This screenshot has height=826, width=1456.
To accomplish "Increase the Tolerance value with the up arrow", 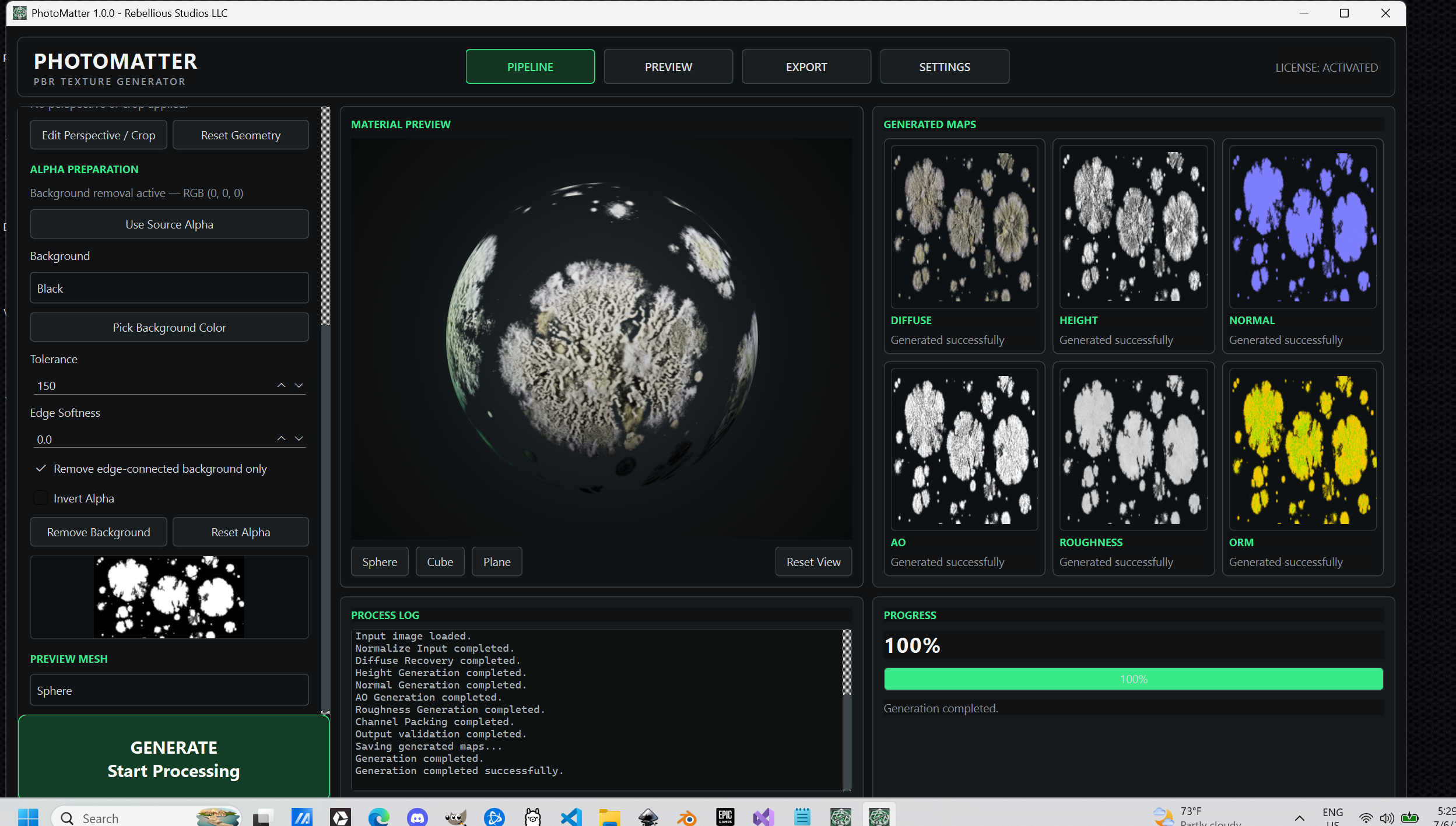I will coord(281,385).
